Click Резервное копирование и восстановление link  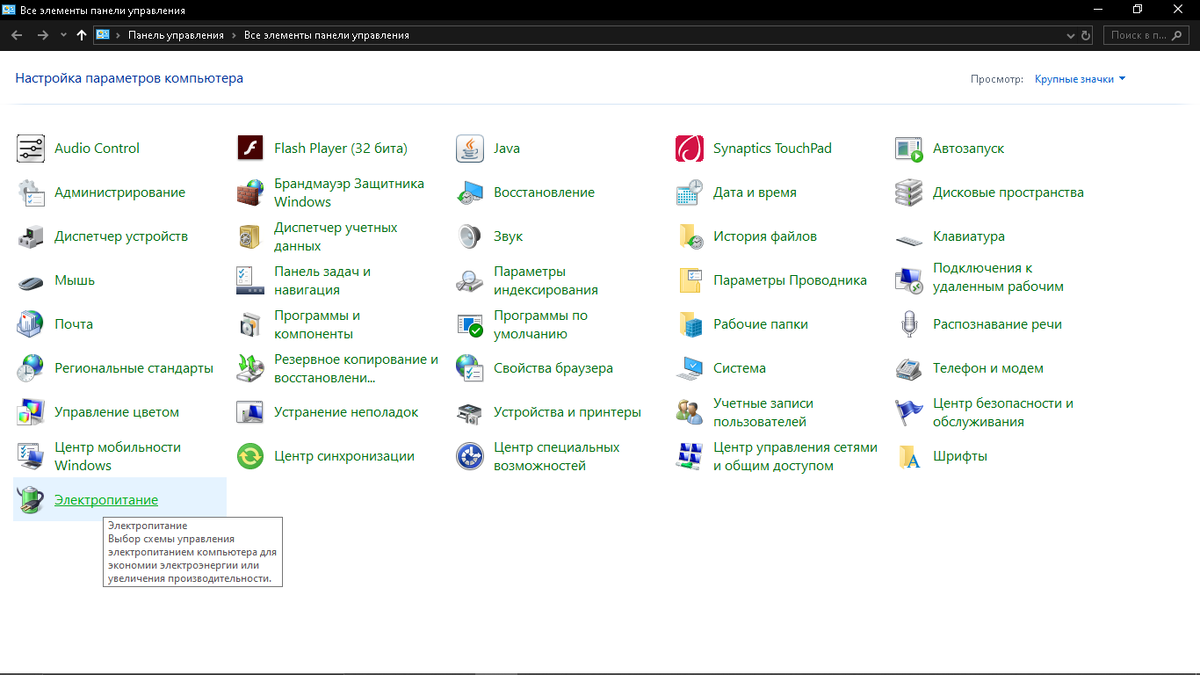coord(356,368)
